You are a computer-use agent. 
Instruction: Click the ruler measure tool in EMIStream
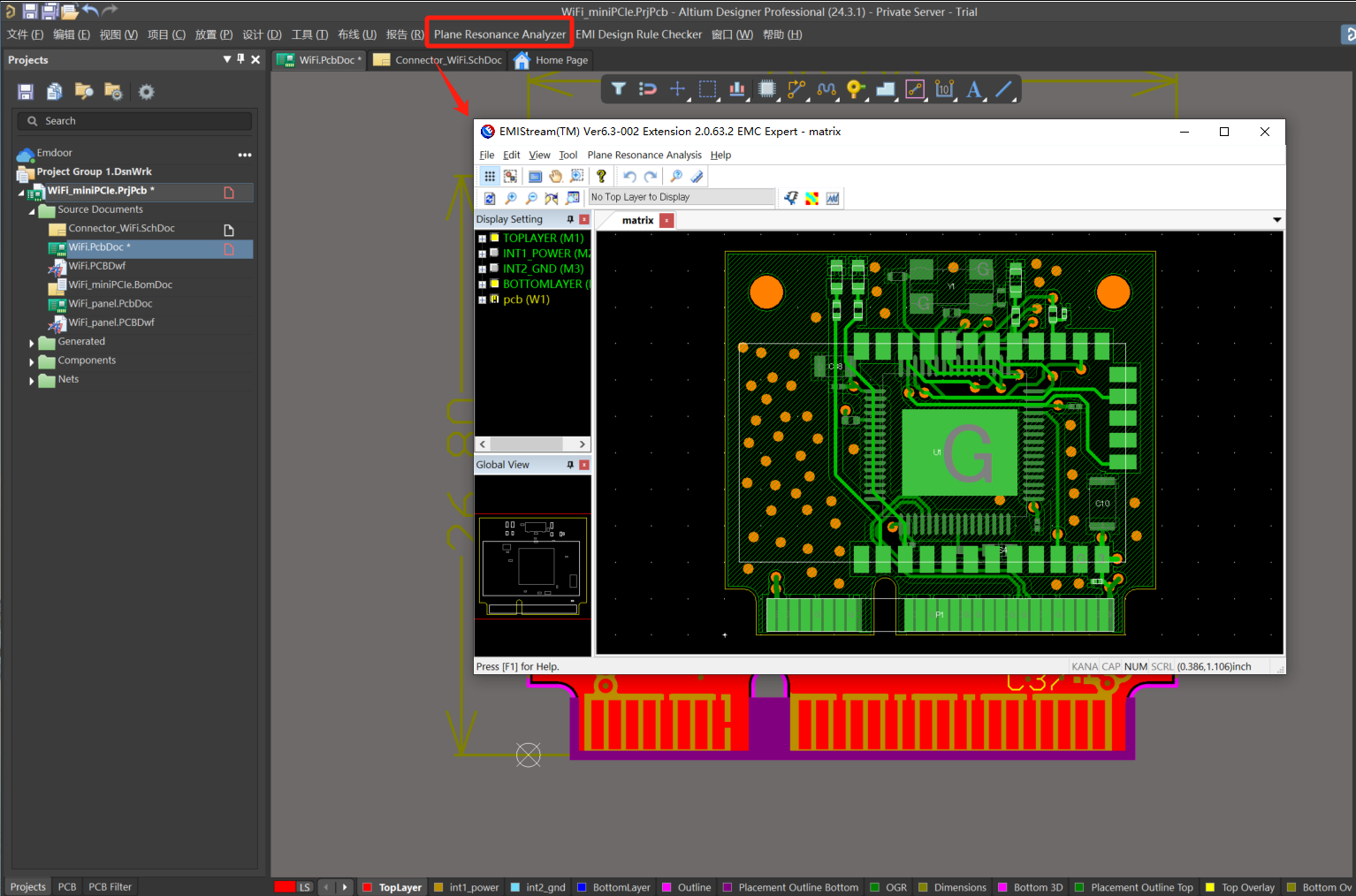pyautogui.click(x=697, y=177)
